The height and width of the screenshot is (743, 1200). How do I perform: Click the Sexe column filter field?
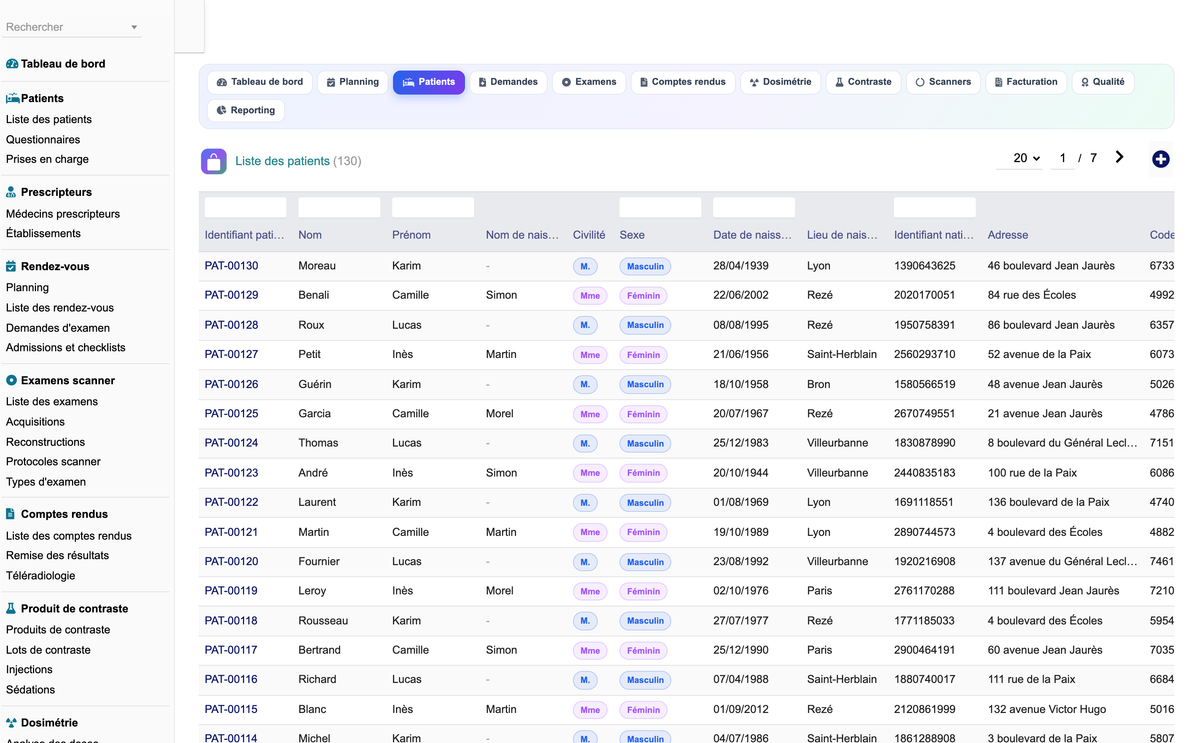[660, 207]
